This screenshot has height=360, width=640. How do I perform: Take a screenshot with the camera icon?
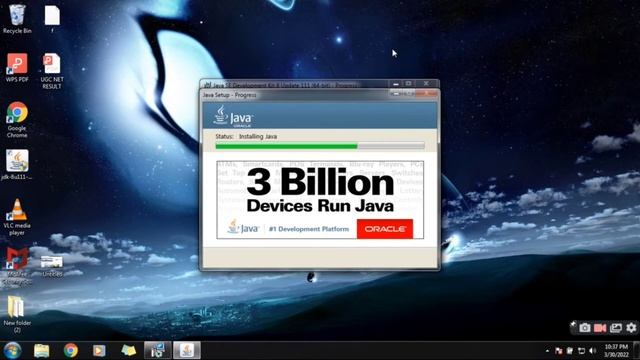click(585, 328)
